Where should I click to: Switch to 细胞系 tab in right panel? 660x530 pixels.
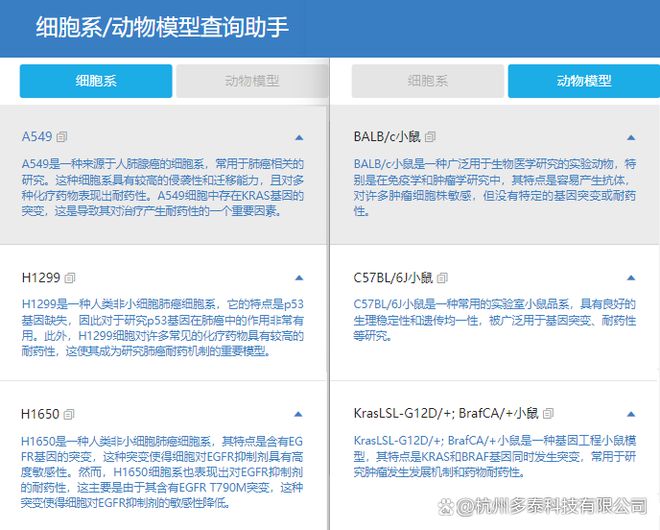pos(428,81)
